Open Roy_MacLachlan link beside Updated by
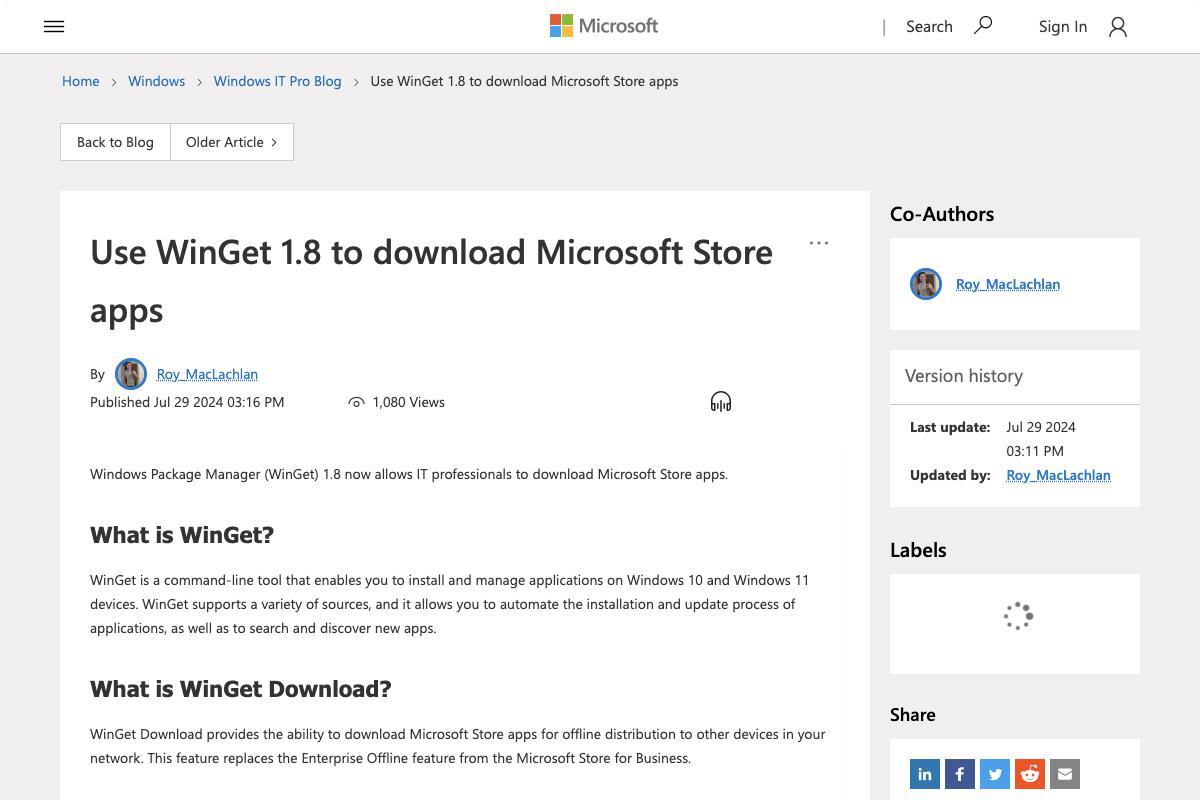The image size is (1200, 800). point(1058,475)
